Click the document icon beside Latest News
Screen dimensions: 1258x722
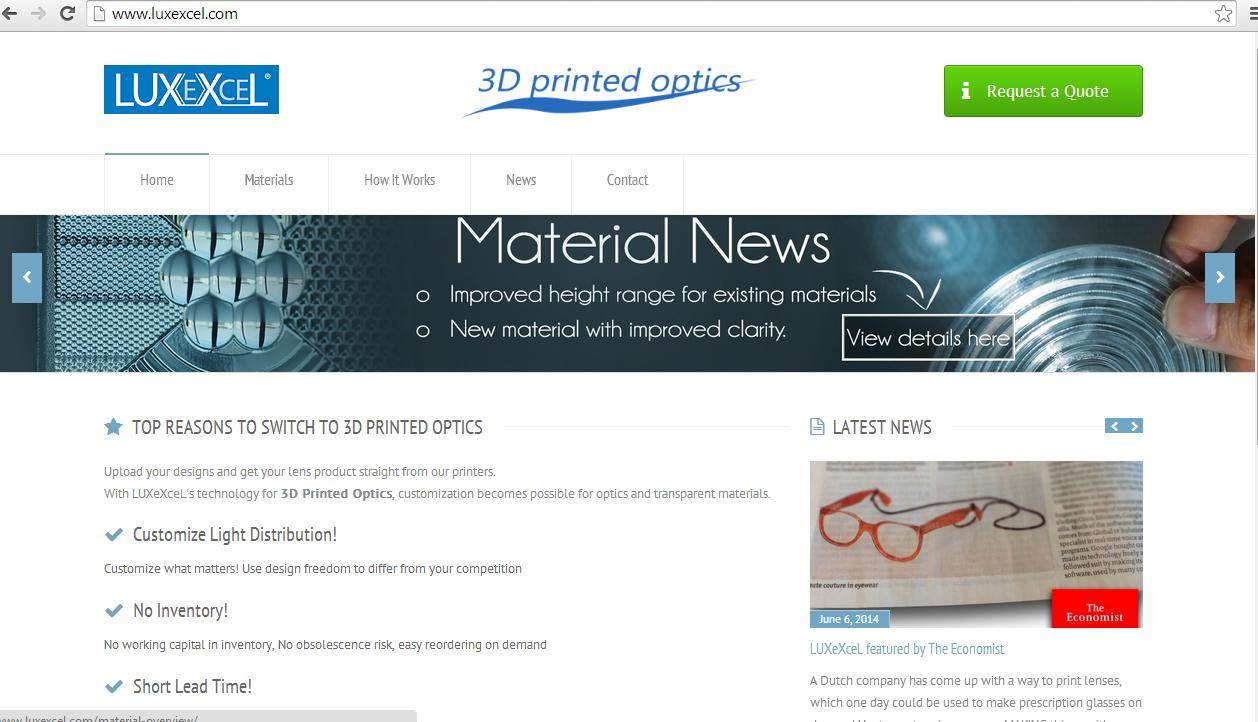[817, 427]
